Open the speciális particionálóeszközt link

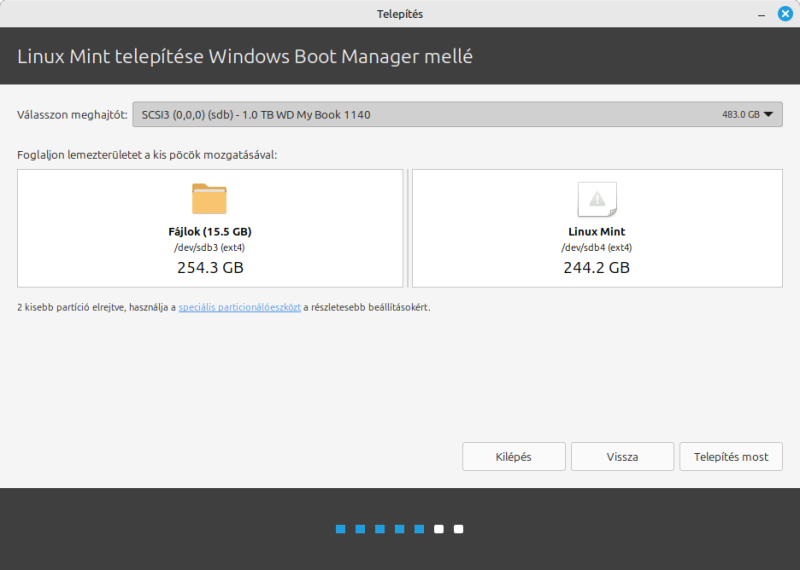[x=239, y=307]
